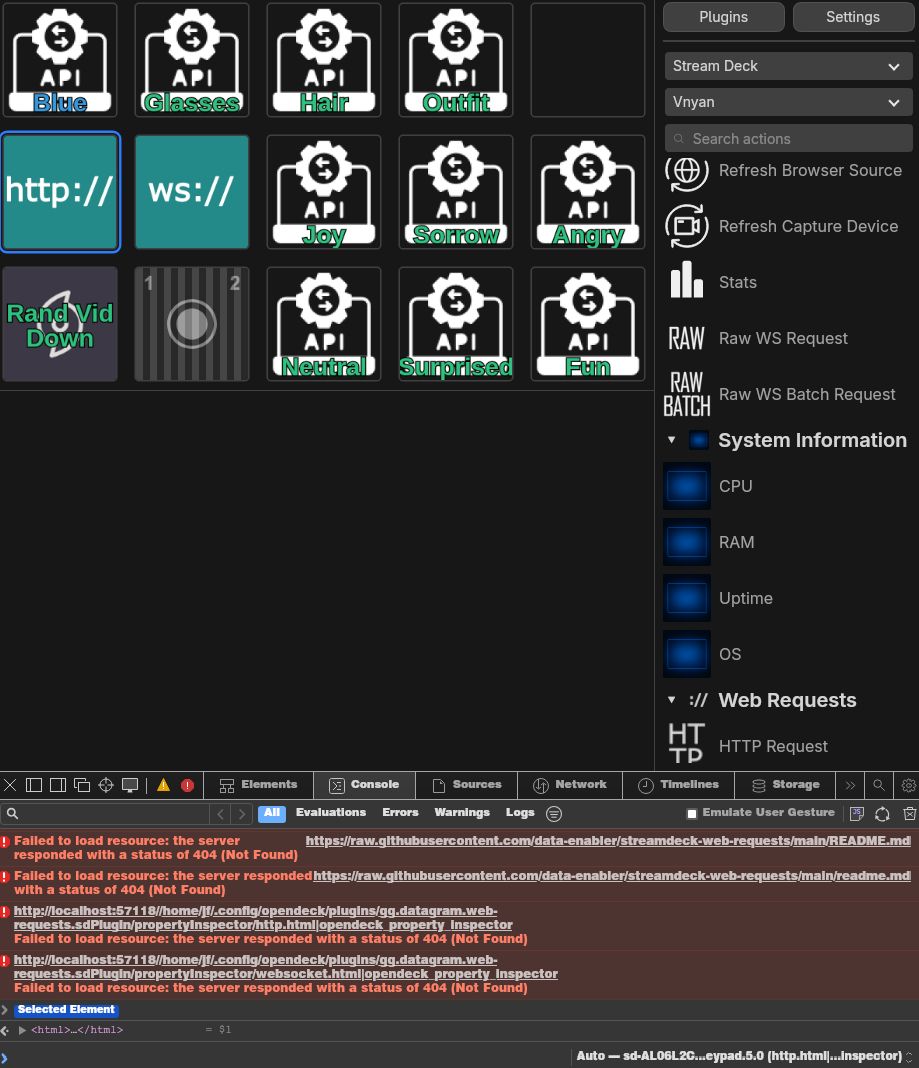Collapse the System Information category
Screen dimensions: 919x1068
[x=672, y=440]
